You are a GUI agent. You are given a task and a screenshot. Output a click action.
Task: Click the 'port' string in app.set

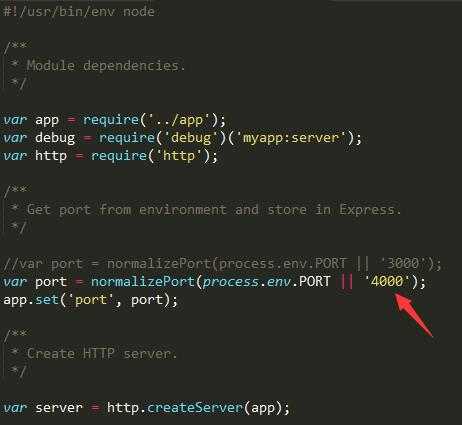coord(90,300)
